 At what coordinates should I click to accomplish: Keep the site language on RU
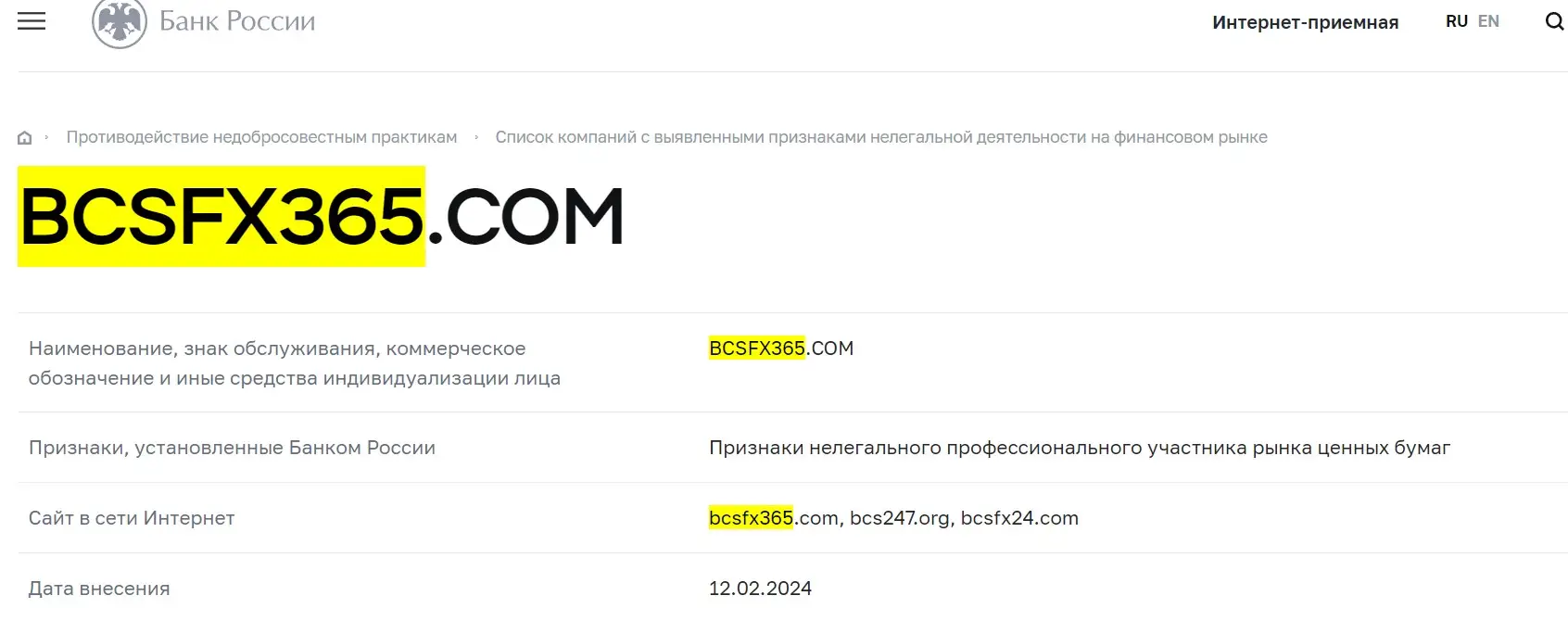click(x=1456, y=20)
